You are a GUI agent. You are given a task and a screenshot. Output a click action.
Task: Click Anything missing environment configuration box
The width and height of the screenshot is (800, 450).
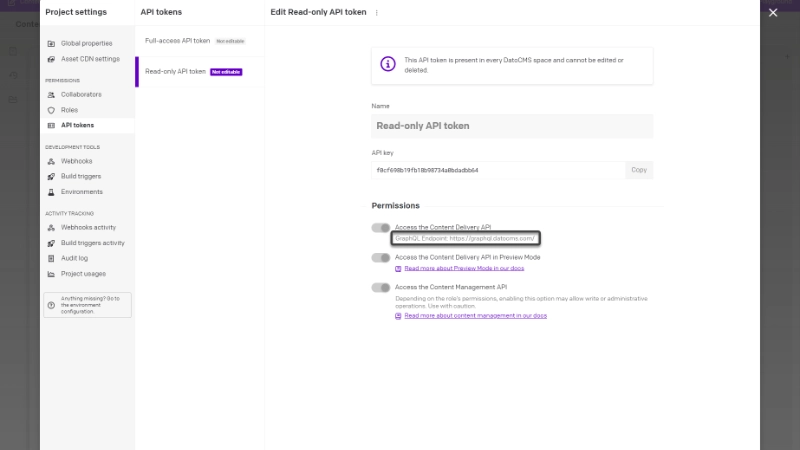[x=87, y=305]
